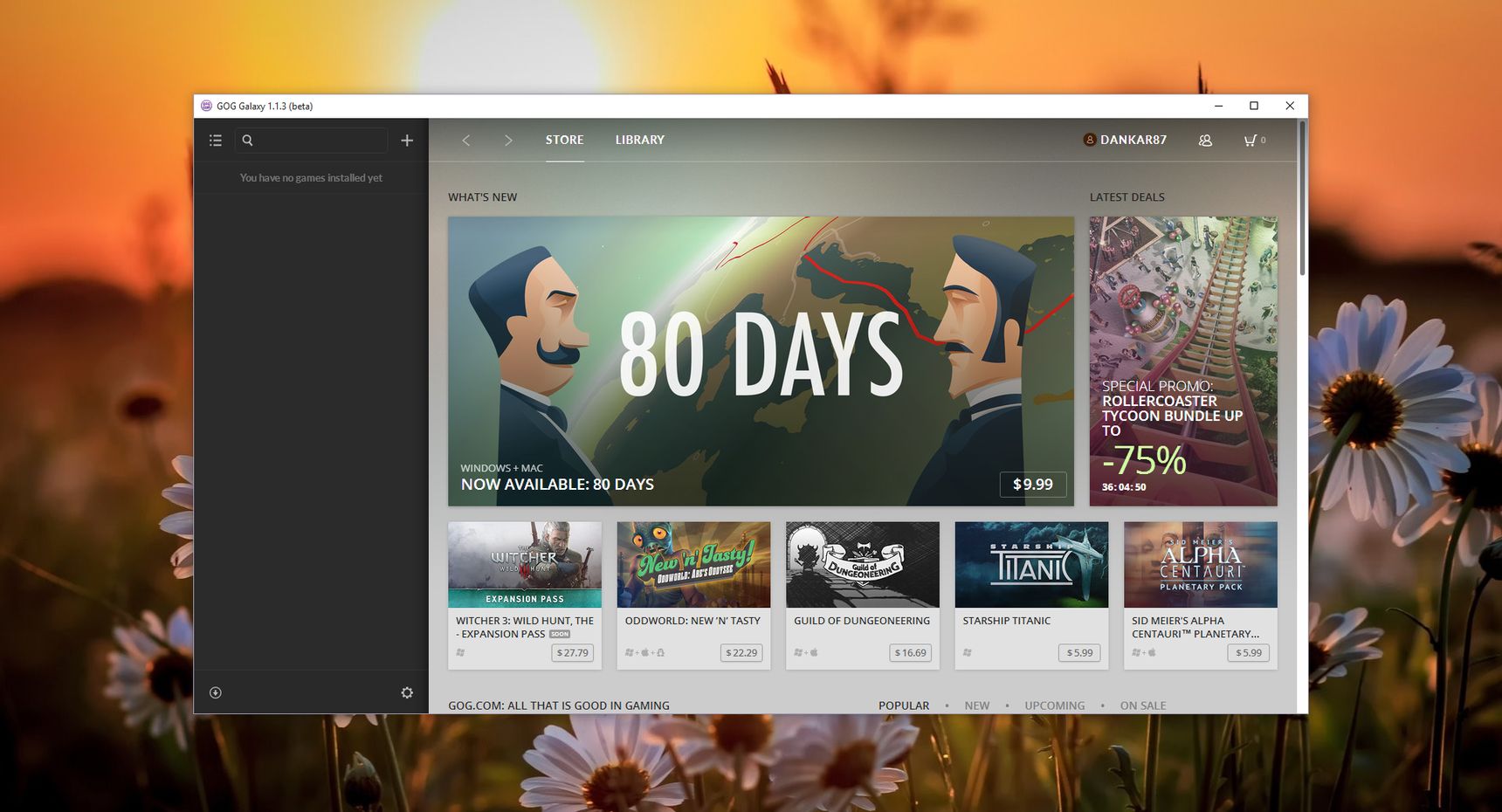Screen dimensions: 1502x812
Task: Open the downloads icon at sidebar bottom
Action: (216, 692)
